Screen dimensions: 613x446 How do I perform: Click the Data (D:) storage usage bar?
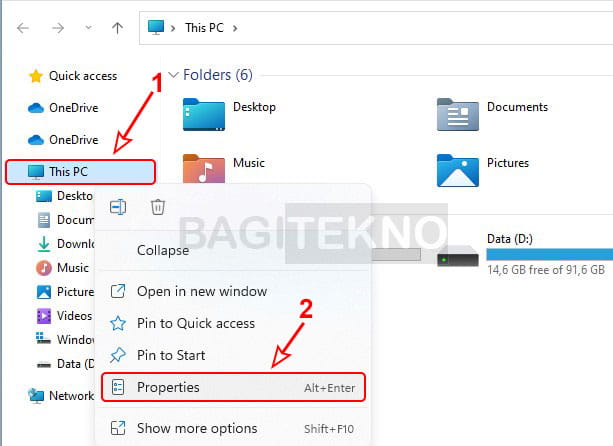550,255
